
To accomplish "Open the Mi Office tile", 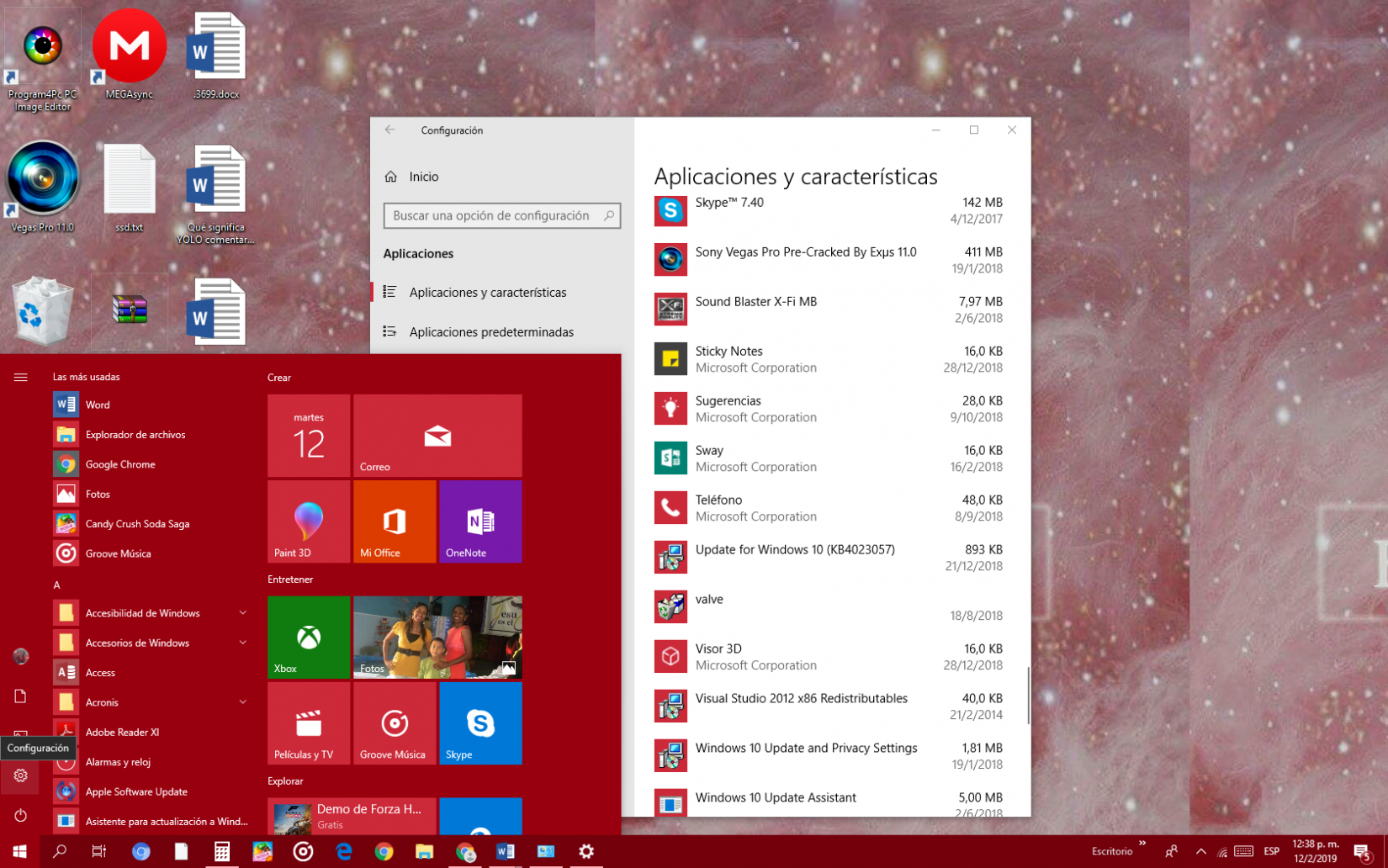I will pos(395,521).
